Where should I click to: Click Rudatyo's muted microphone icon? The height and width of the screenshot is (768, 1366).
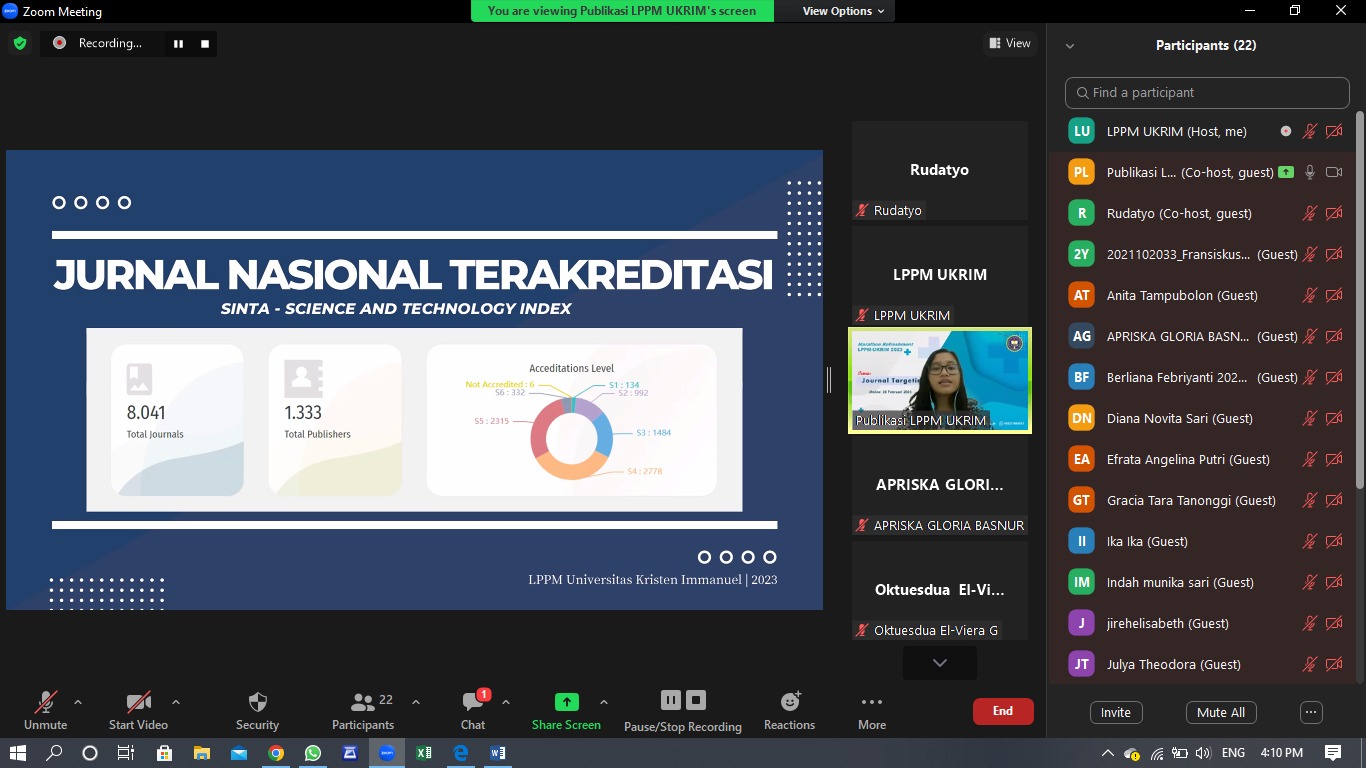(x=1310, y=213)
